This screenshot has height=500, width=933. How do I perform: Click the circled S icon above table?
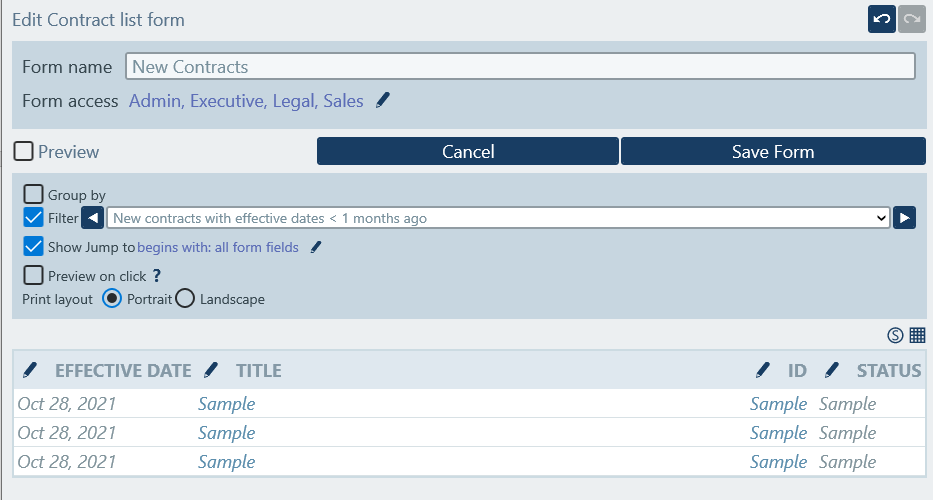click(895, 336)
